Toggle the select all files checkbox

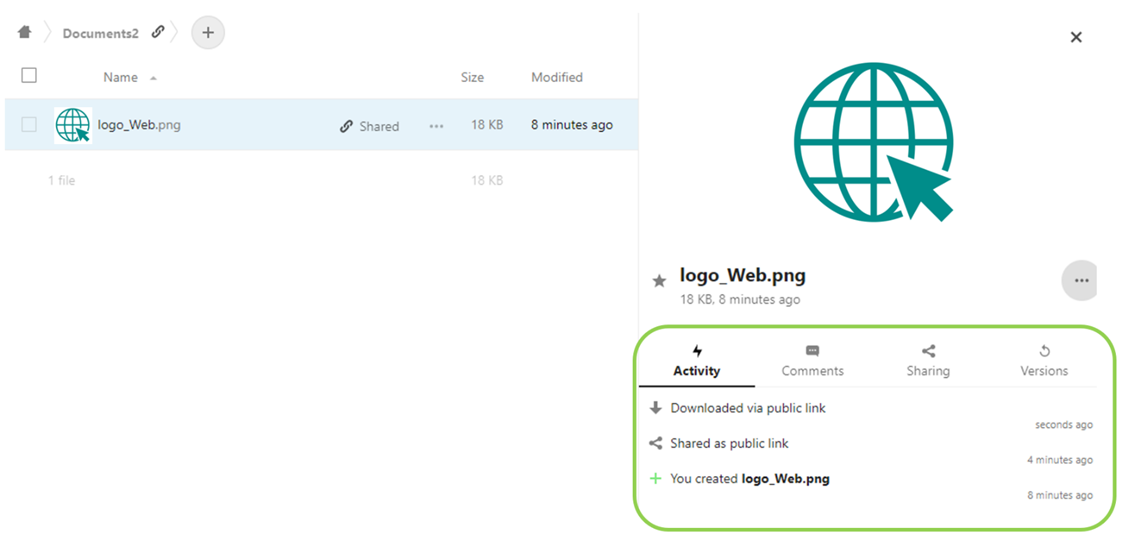[29, 76]
